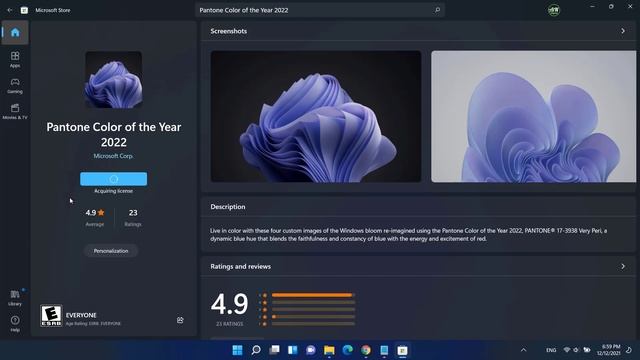640x360 pixels.
Task: Click the 'Acquiring license' status text
Action: [113, 191]
